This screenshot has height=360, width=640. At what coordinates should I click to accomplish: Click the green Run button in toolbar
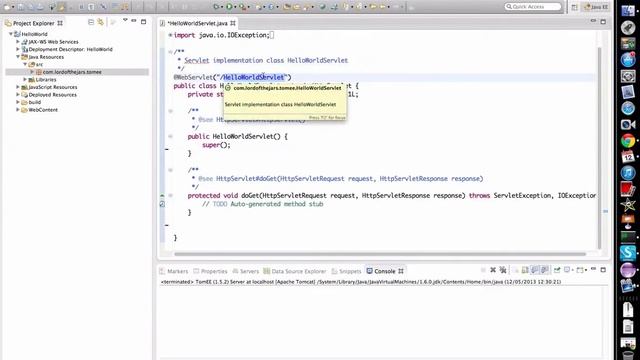[229, 7]
